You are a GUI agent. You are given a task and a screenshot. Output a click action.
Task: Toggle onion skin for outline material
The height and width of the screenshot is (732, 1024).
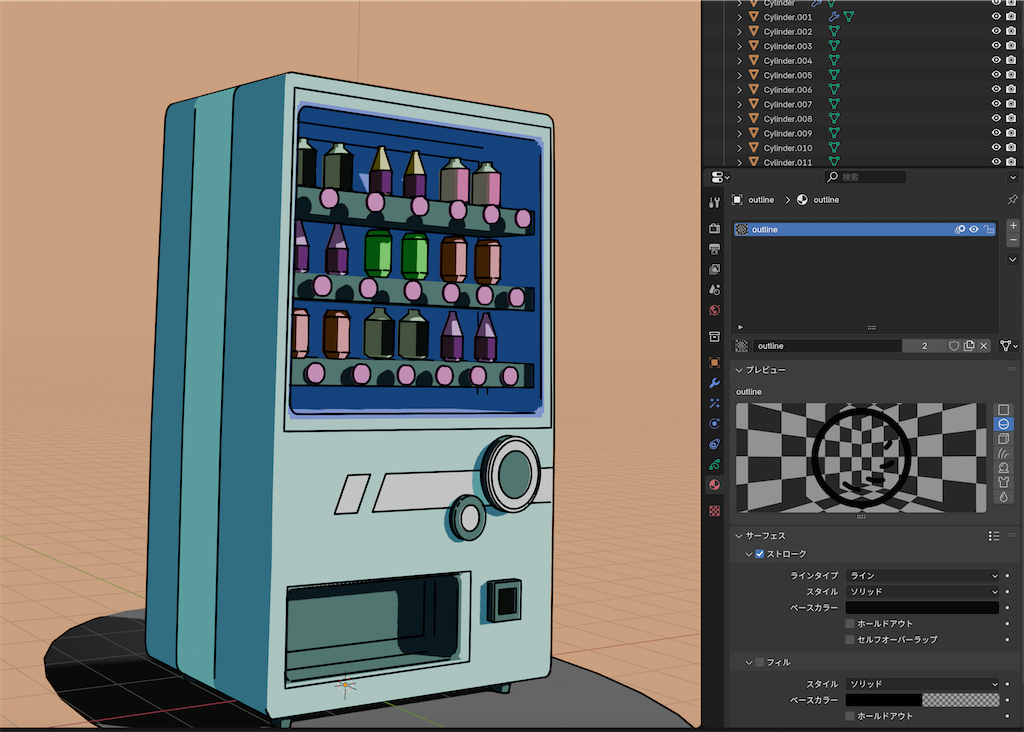click(959, 229)
